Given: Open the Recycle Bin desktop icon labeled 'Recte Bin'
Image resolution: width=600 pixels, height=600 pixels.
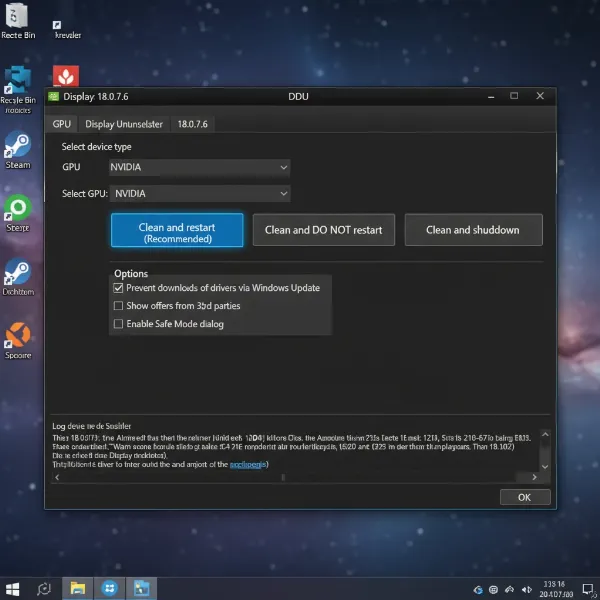Looking at the screenshot, I should click(18, 21).
